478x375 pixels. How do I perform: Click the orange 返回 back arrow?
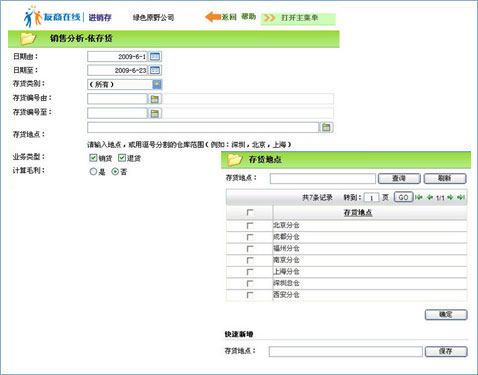coord(213,17)
